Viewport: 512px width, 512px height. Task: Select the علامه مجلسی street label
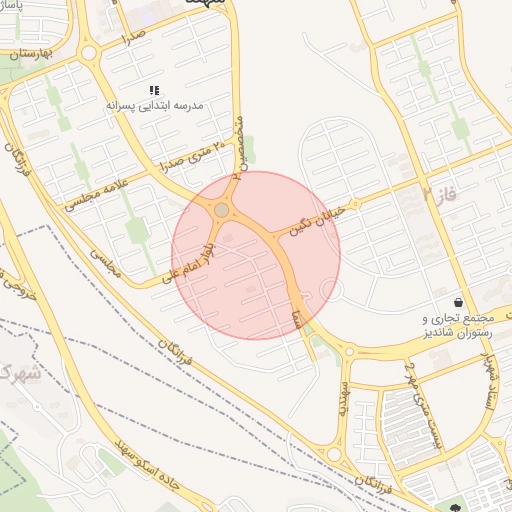[x=96, y=195]
